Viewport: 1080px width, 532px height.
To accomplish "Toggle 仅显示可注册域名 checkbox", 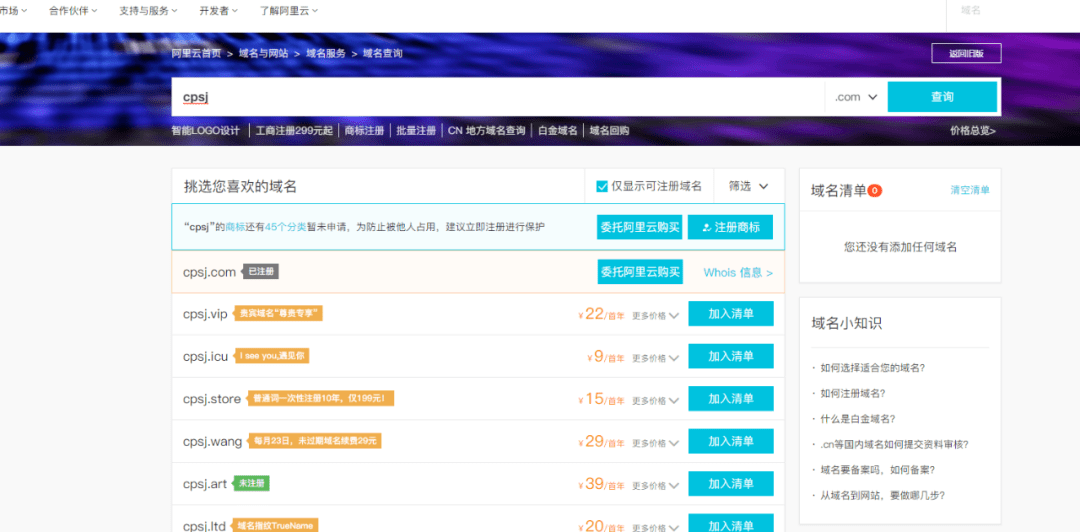I will click(602, 186).
